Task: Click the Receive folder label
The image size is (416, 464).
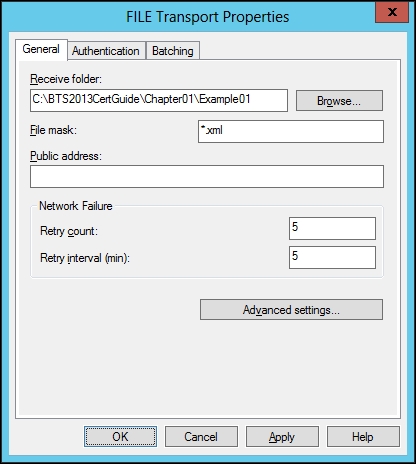Action: click(66, 79)
